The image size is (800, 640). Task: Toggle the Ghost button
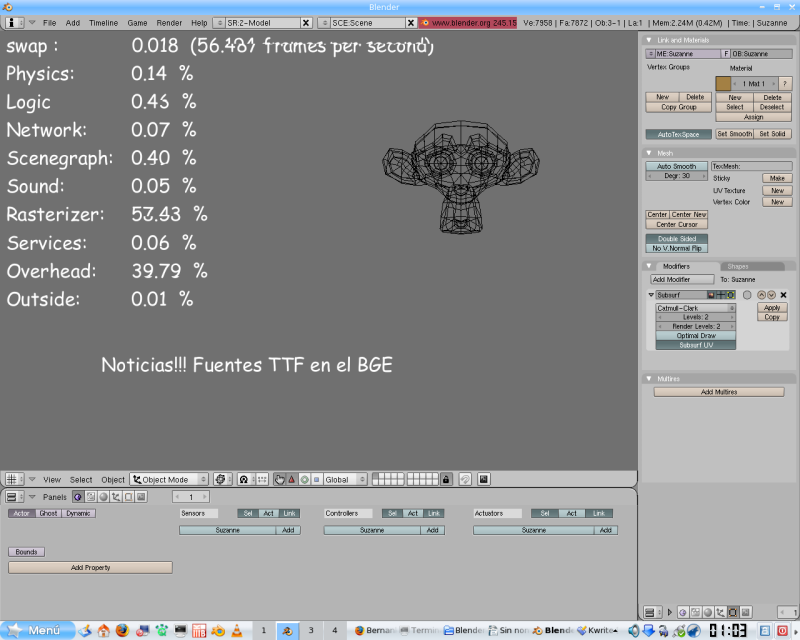tap(48, 513)
